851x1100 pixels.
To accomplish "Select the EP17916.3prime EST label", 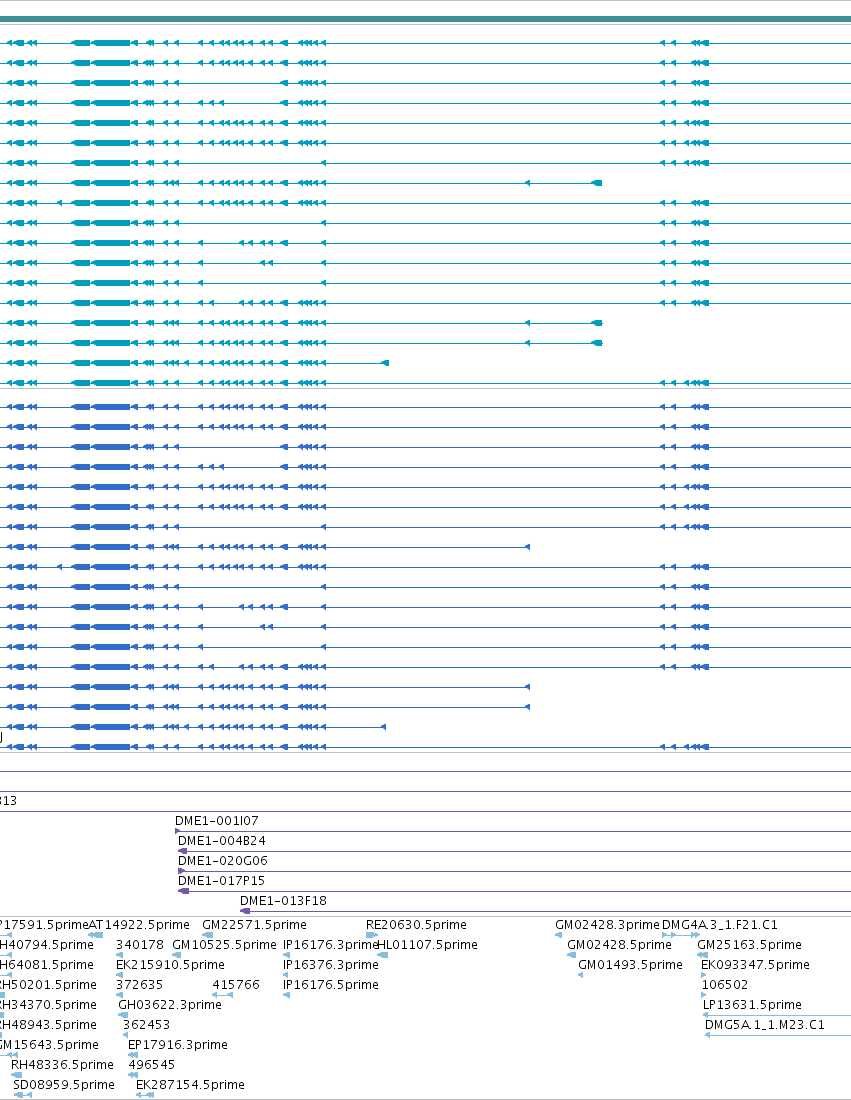I will (x=178, y=1045).
